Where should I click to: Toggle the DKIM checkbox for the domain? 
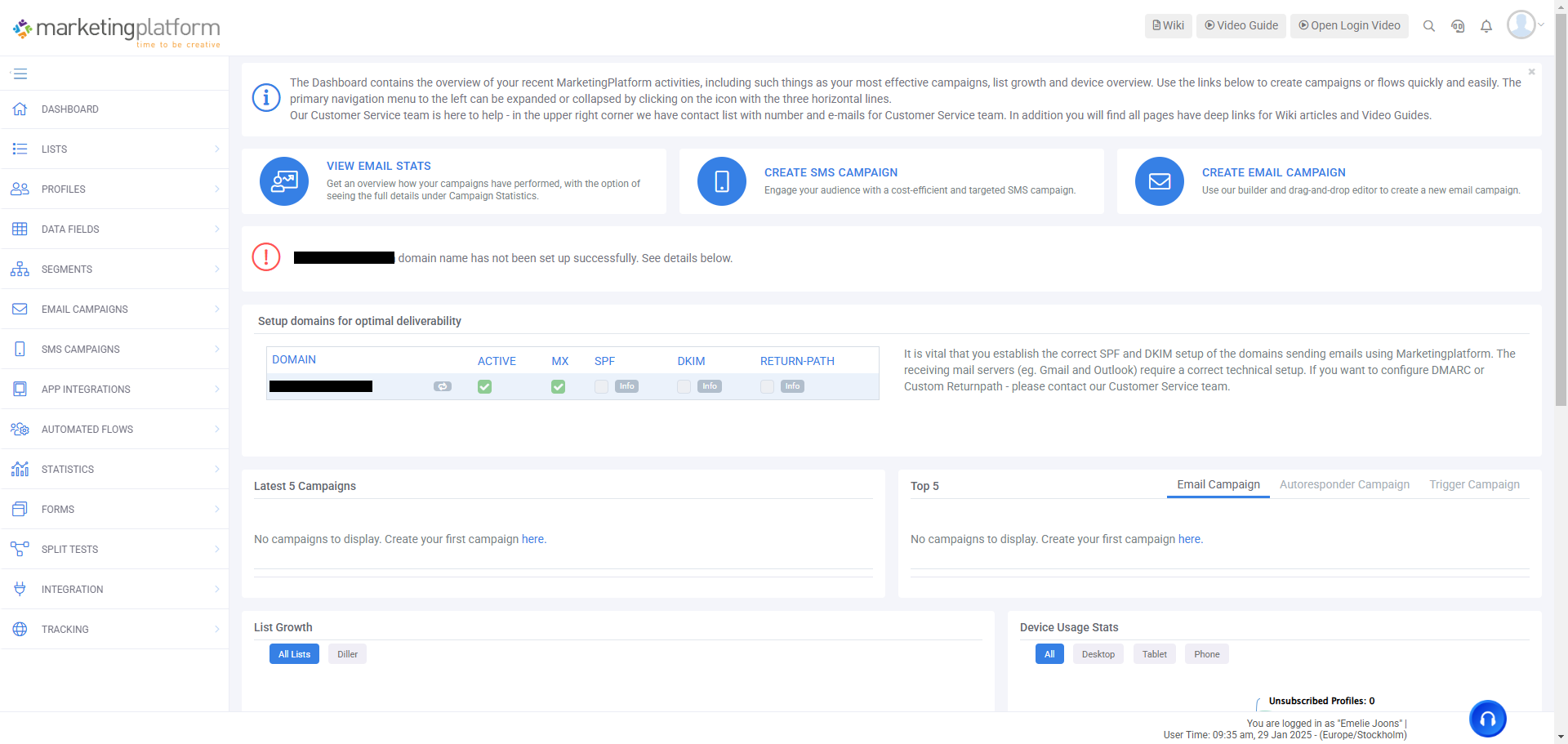pos(684,386)
